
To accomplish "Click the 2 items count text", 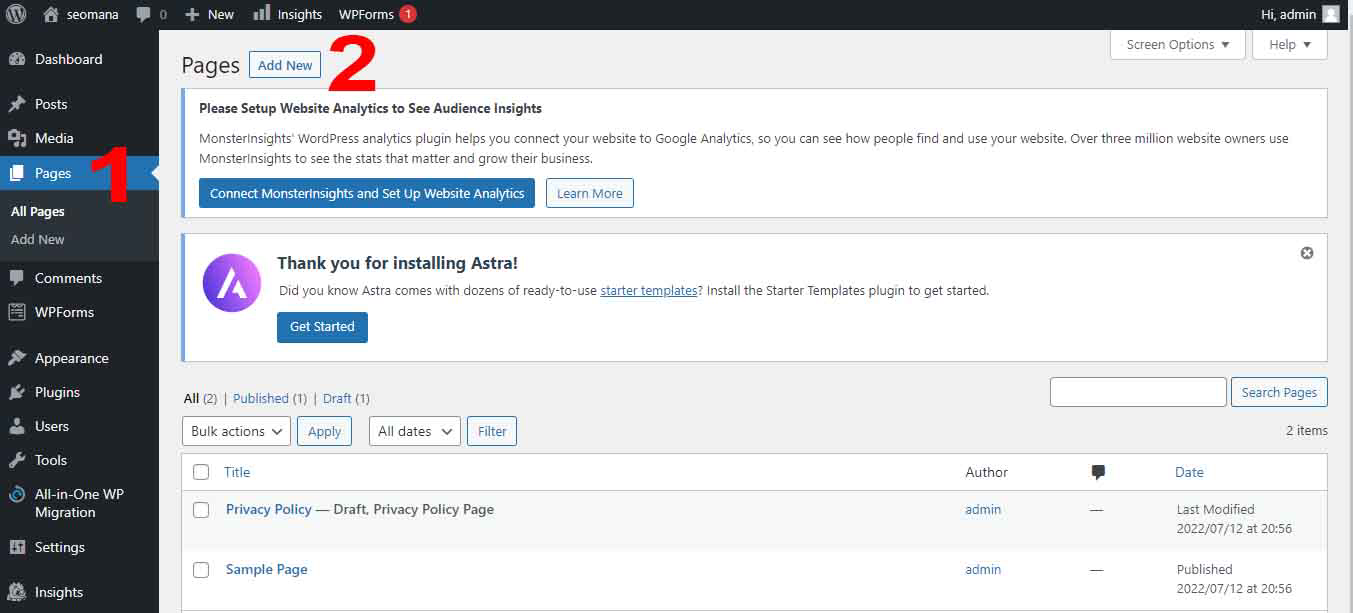I will click(x=1307, y=430).
